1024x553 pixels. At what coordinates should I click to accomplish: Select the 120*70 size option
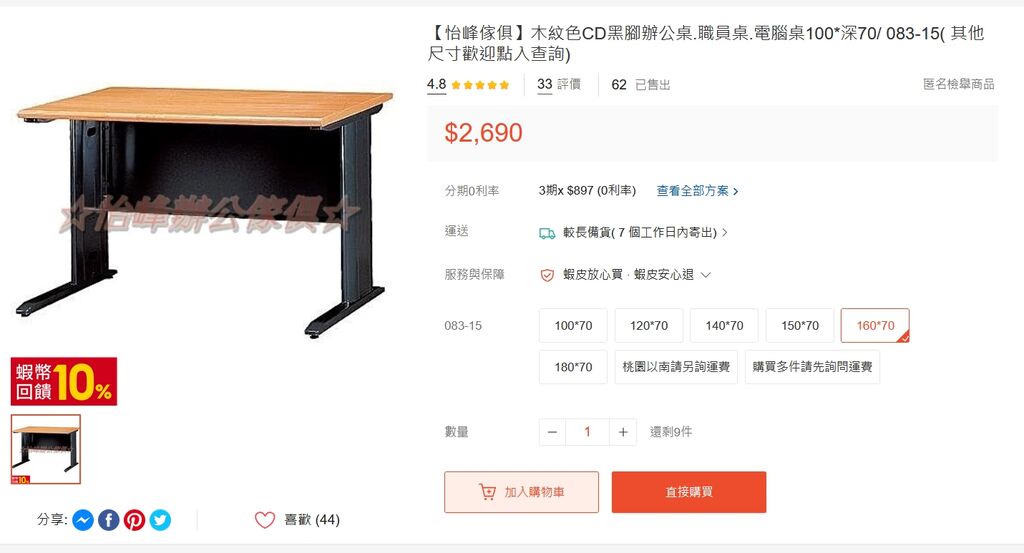(x=648, y=325)
